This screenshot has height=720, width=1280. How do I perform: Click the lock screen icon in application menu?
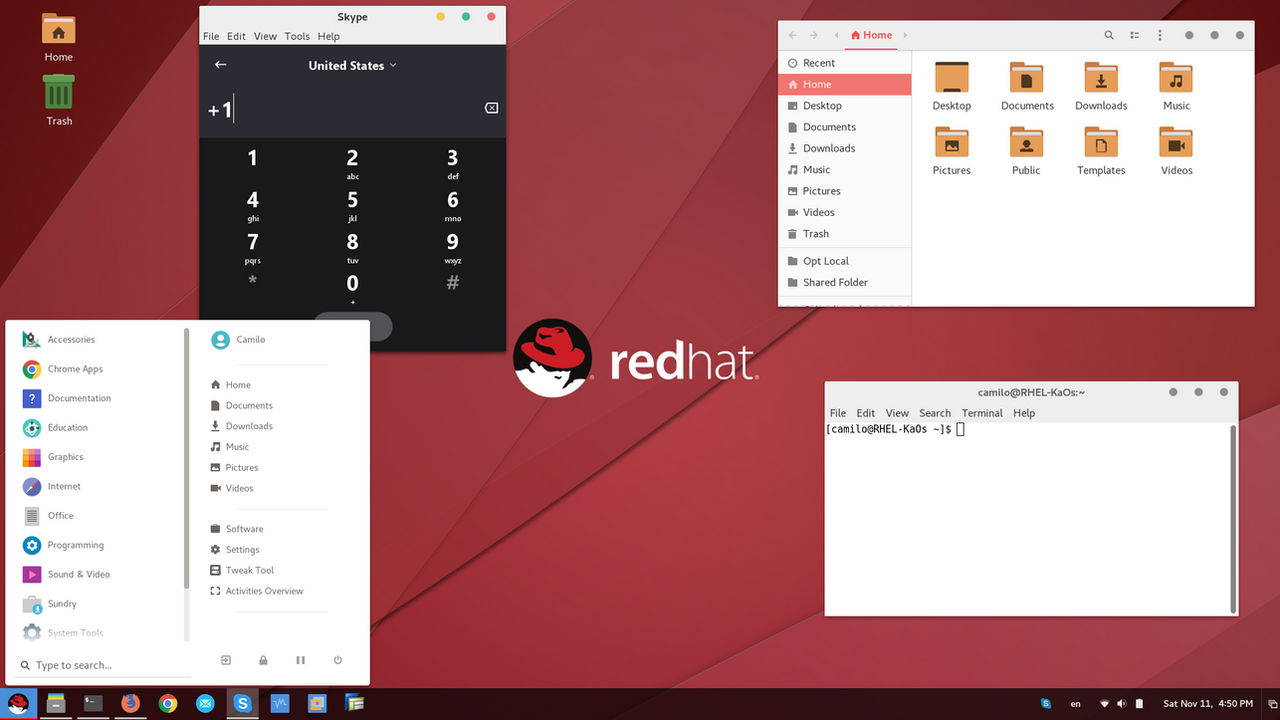click(263, 660)
